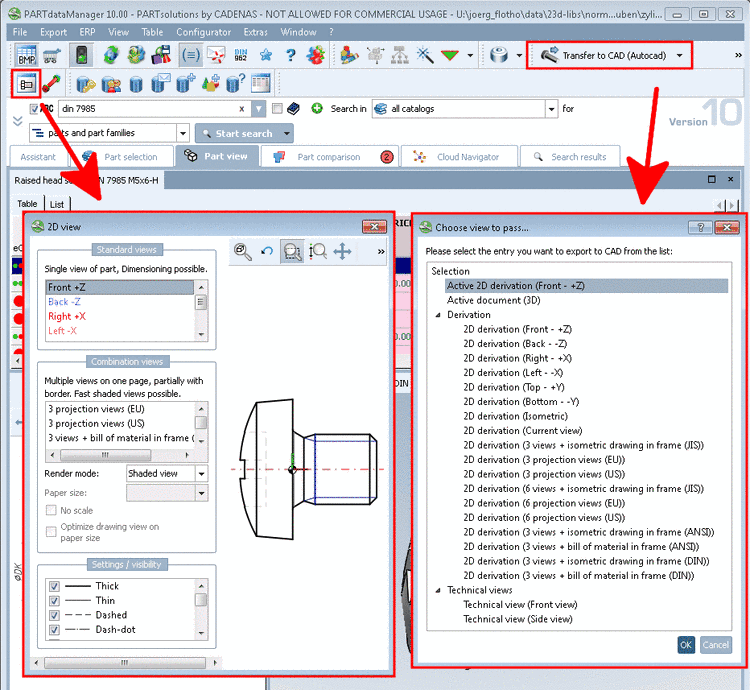Open the Configurator menu
This screenshot has width=750, height=690.
pos(203,32)
